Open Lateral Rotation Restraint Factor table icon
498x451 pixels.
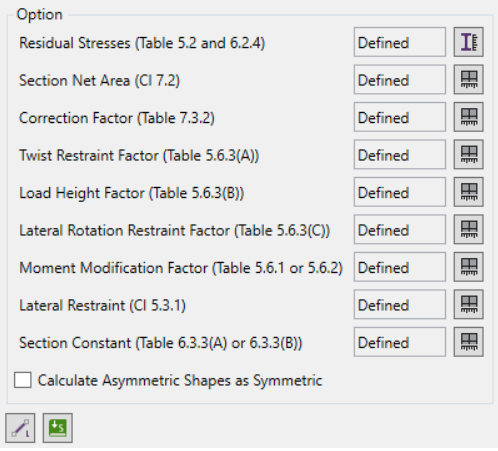click(x=468, y=230)
